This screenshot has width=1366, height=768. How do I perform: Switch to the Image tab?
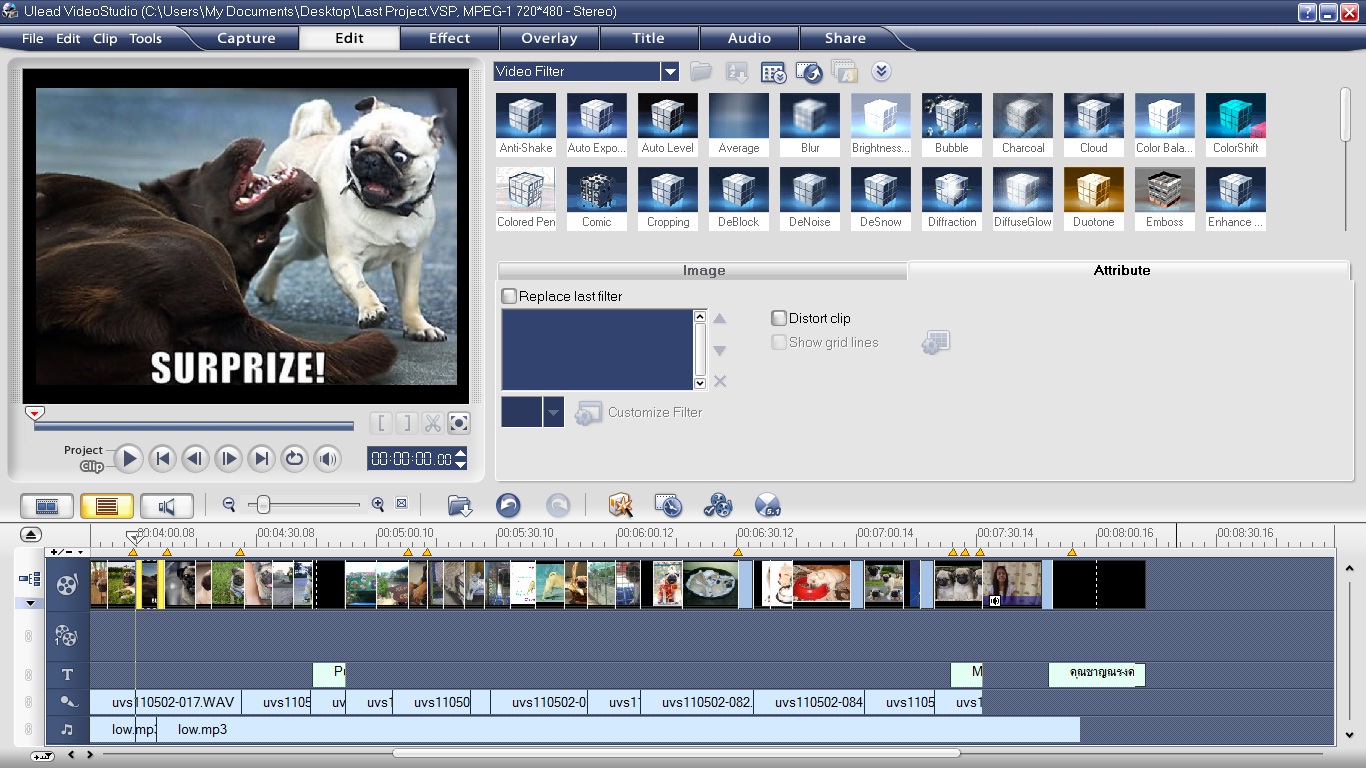click(x=703, y=271)
